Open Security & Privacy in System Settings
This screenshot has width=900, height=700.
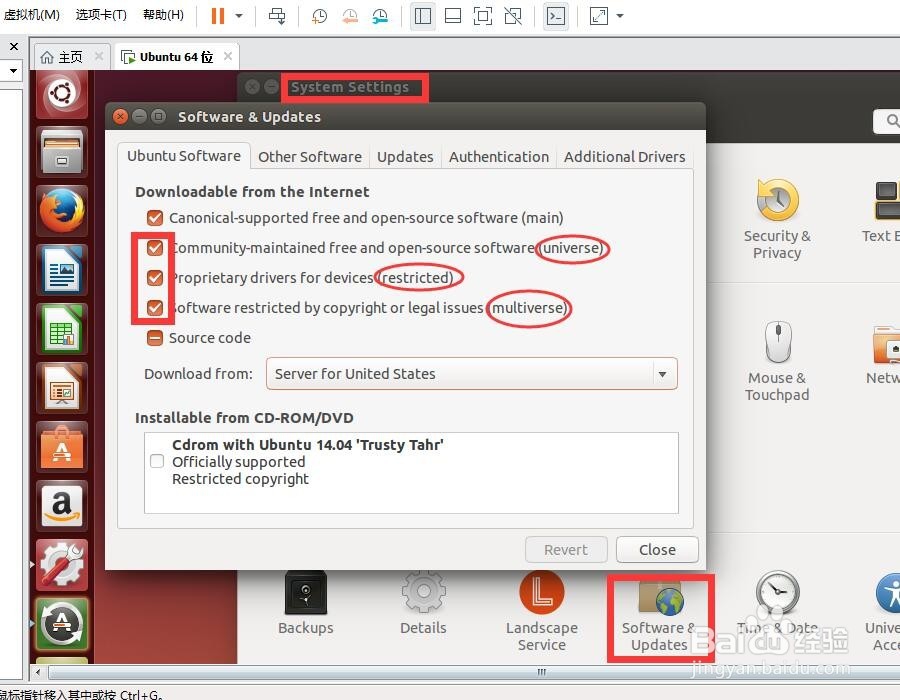[x=777, y=220]
